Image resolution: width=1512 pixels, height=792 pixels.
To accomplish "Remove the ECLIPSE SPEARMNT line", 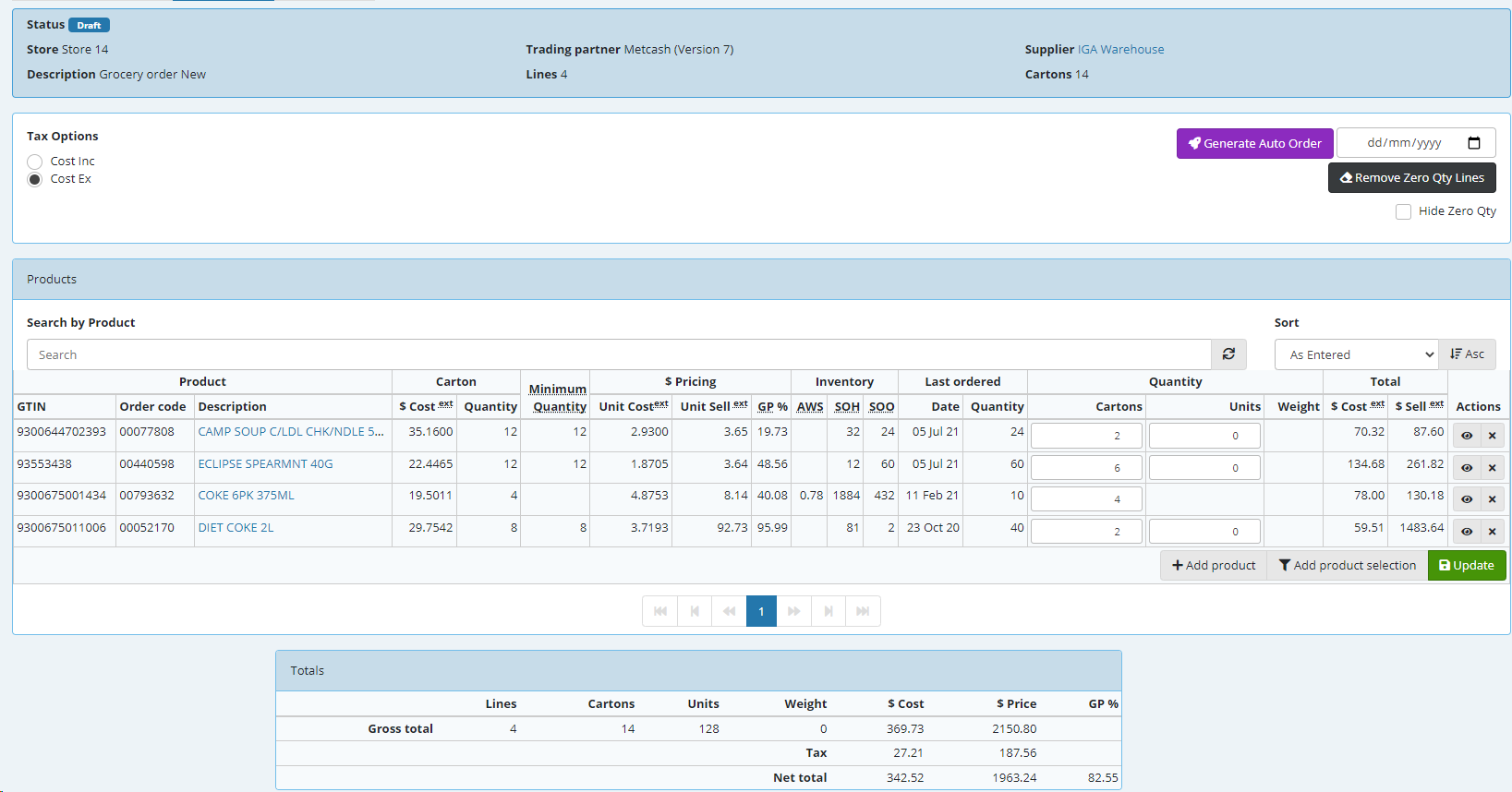I will click(x=1492, y=468).
